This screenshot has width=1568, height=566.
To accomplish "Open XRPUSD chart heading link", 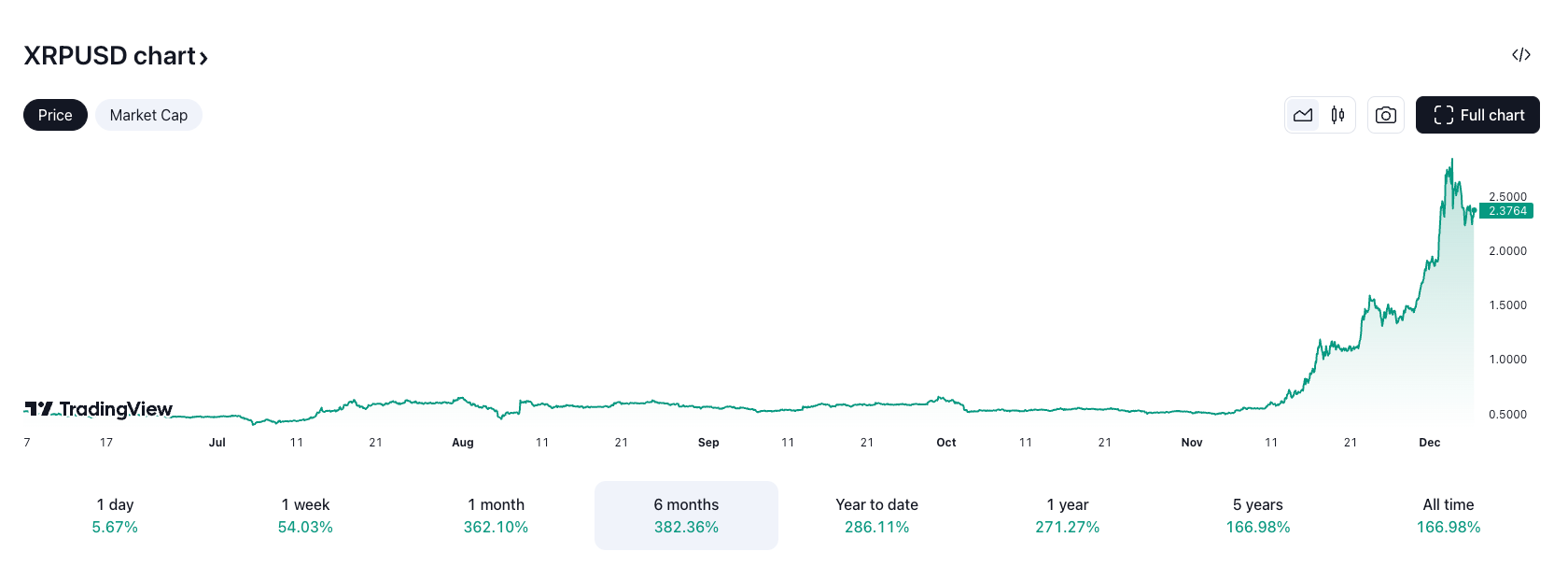I will coord(109,56).
